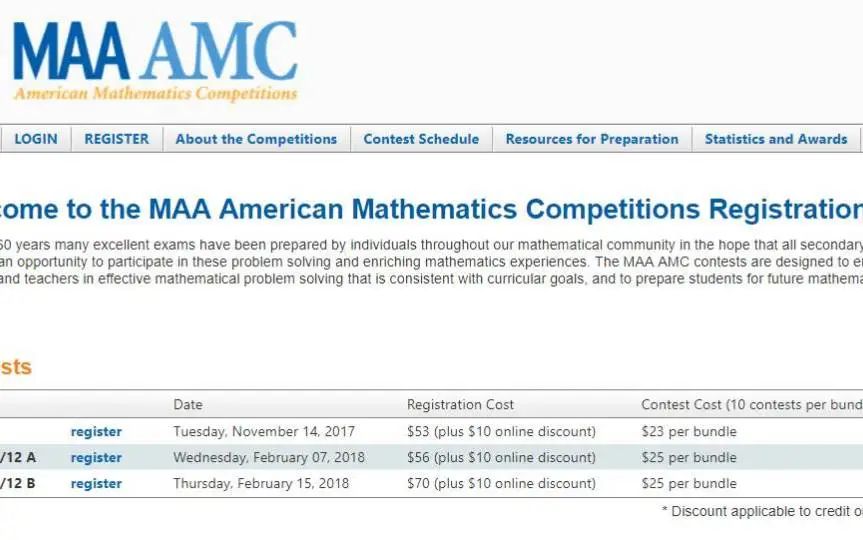Register for the 10/12 B contest
Screen dimensions: 863x540
pyautogui.click(x=96, y=483)
